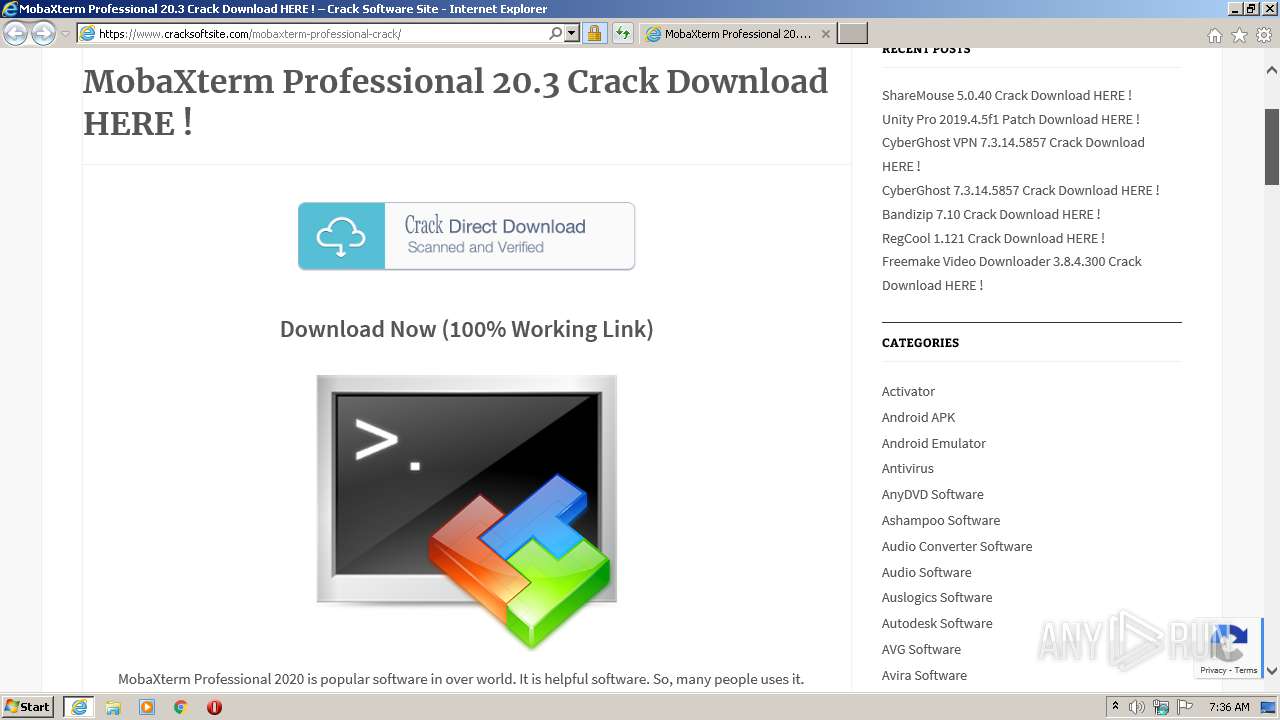Open the Activator category
Viewport: 1280px width, 720px height.
(908, 391)
